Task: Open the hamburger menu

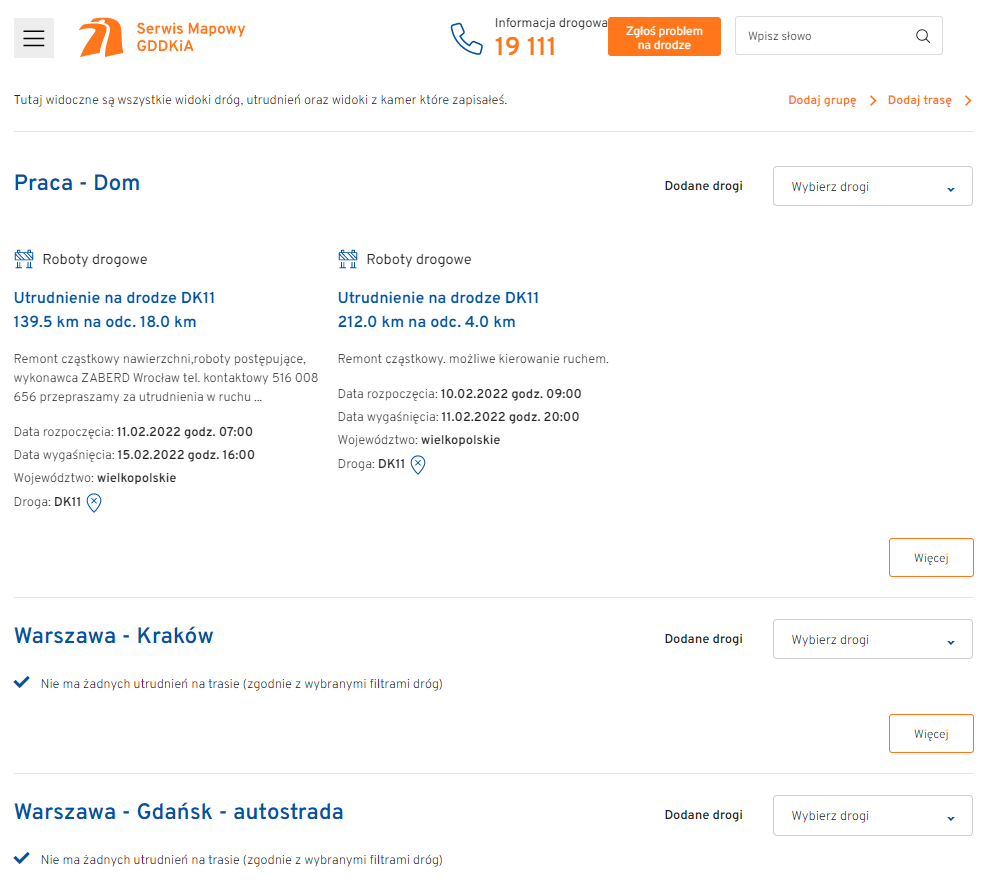Action: (x=34, y=38)
